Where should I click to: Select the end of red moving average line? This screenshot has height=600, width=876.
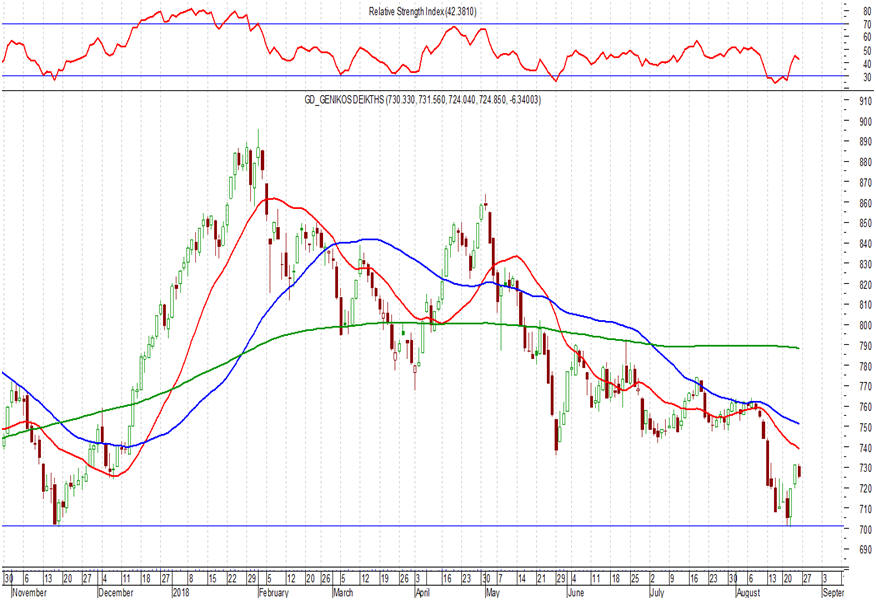point(798,449)
